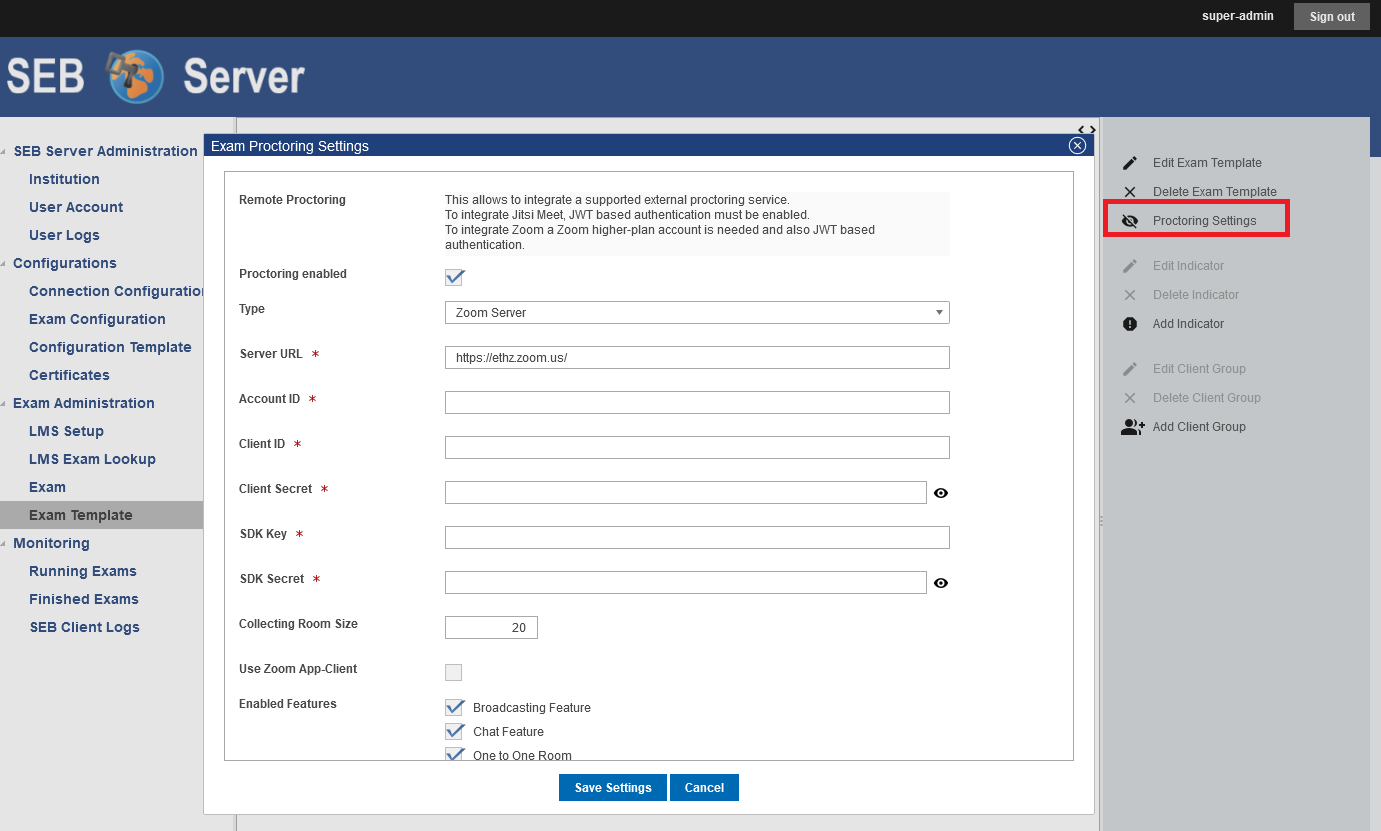Screen dimensions: 1381x831
Task: Toggle the Broadcasting Feature checkbox
Action: [x=454, y=707]
